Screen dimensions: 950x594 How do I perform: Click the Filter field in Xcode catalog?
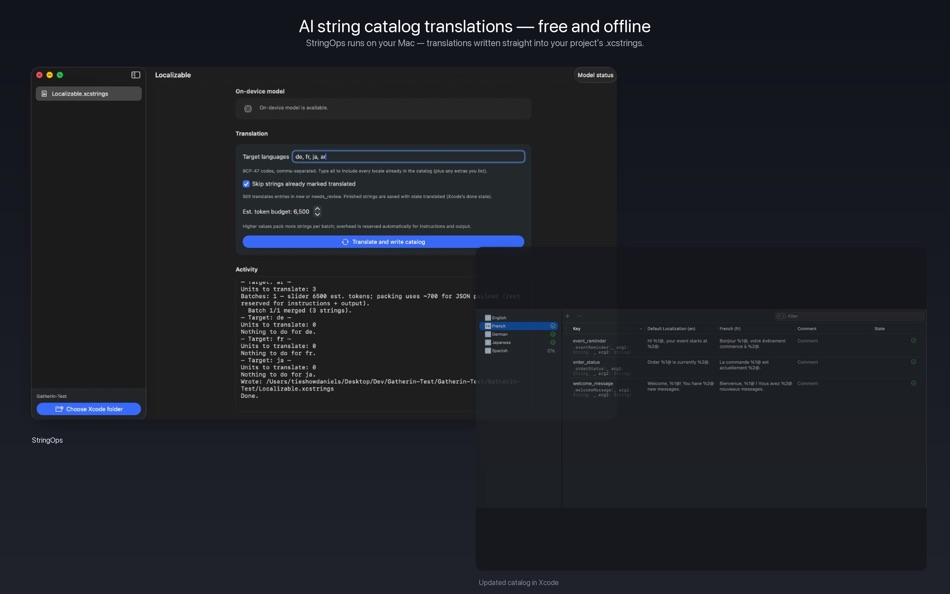(849, 316)
